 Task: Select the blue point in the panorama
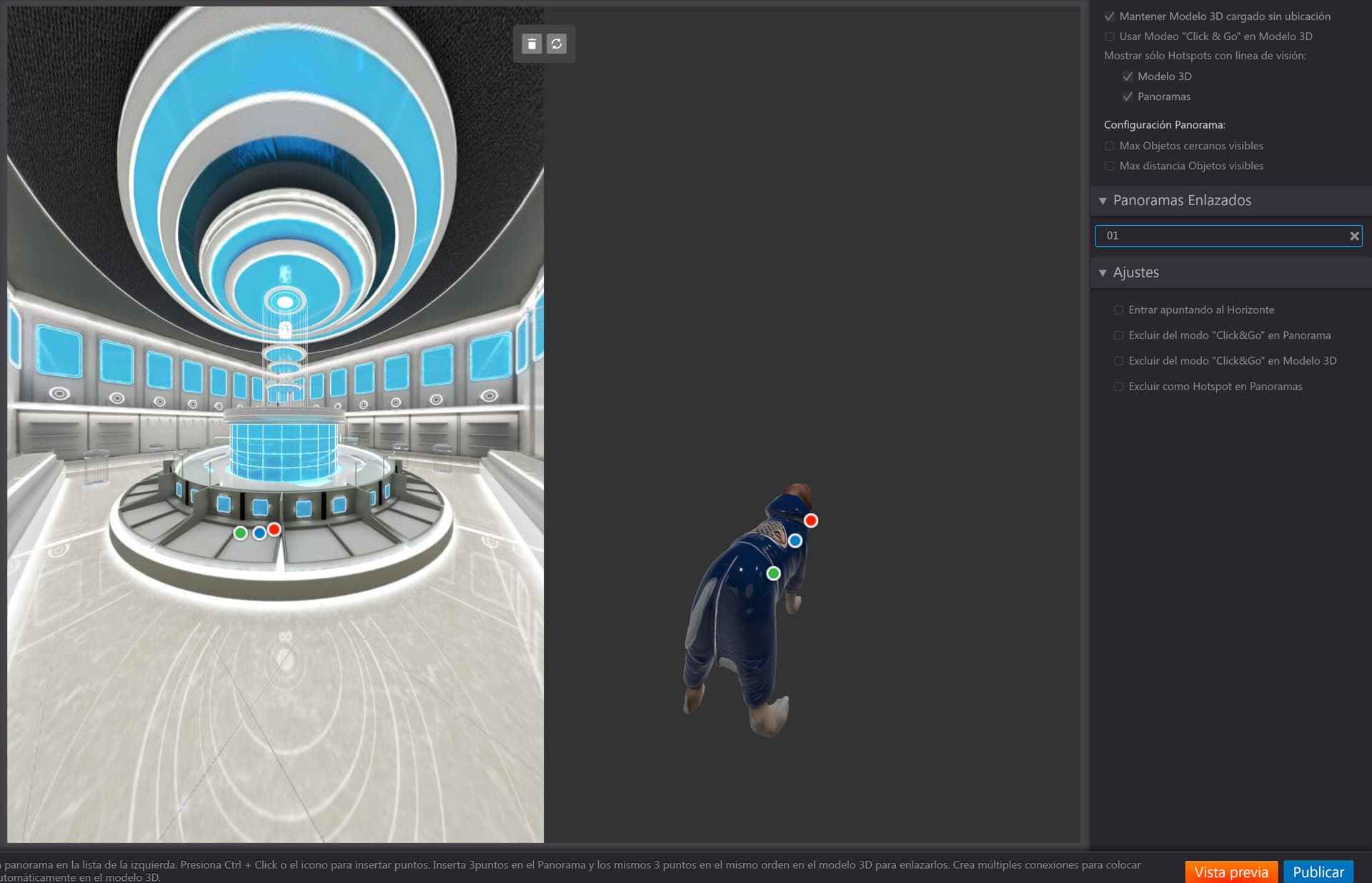259,533
